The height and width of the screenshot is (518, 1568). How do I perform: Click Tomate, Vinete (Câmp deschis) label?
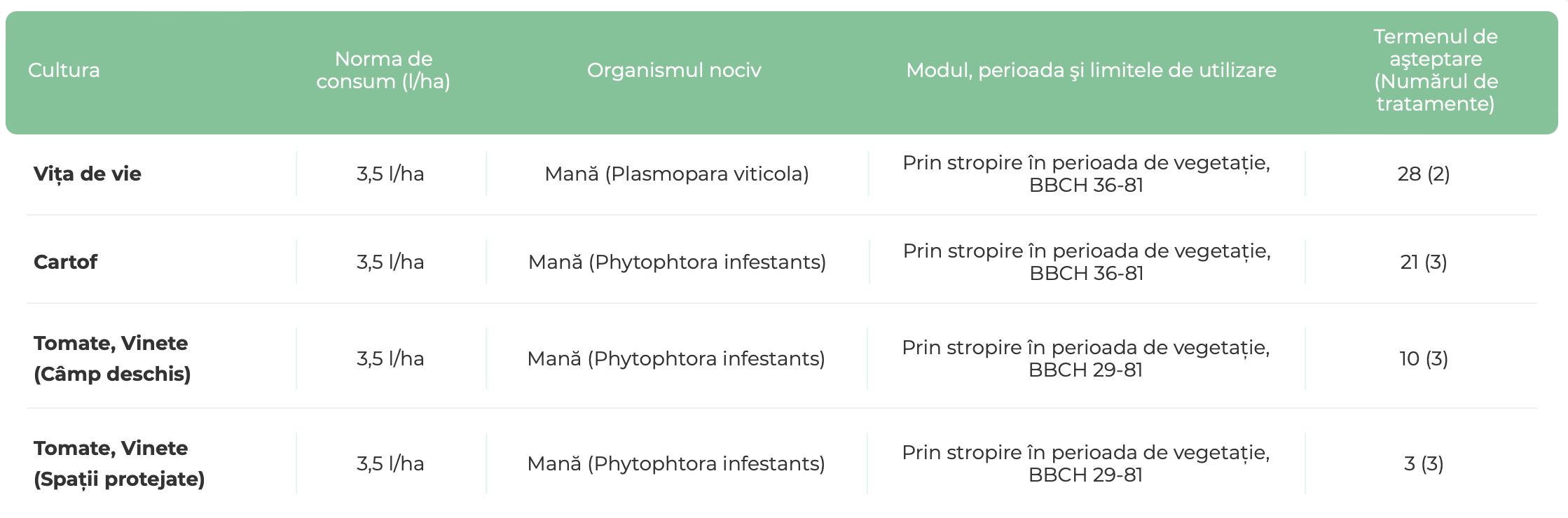[112, 358]
